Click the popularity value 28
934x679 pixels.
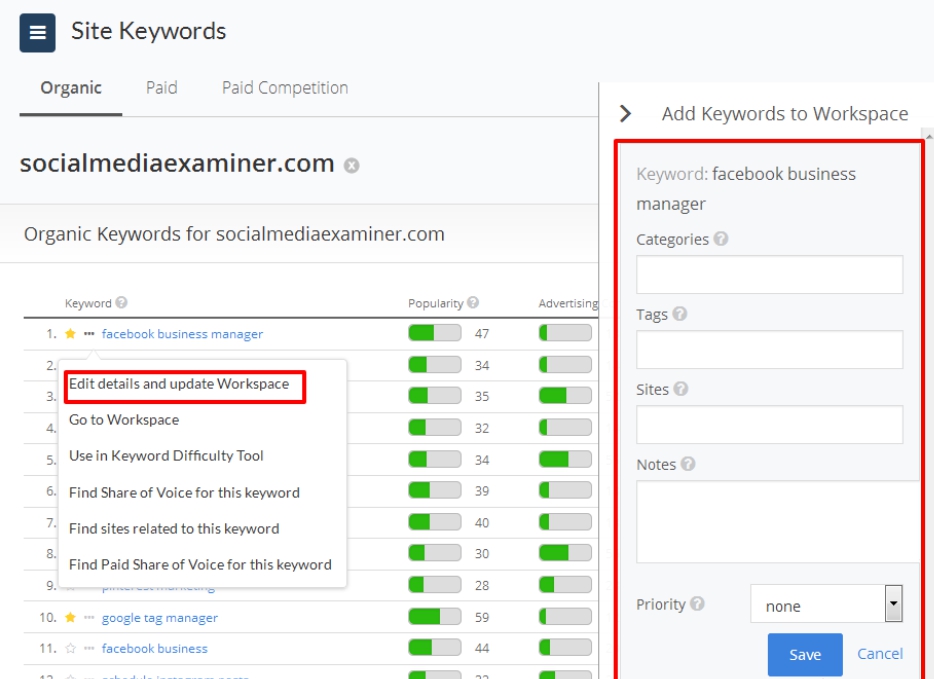pyautogui.click(x=482, y=585)
